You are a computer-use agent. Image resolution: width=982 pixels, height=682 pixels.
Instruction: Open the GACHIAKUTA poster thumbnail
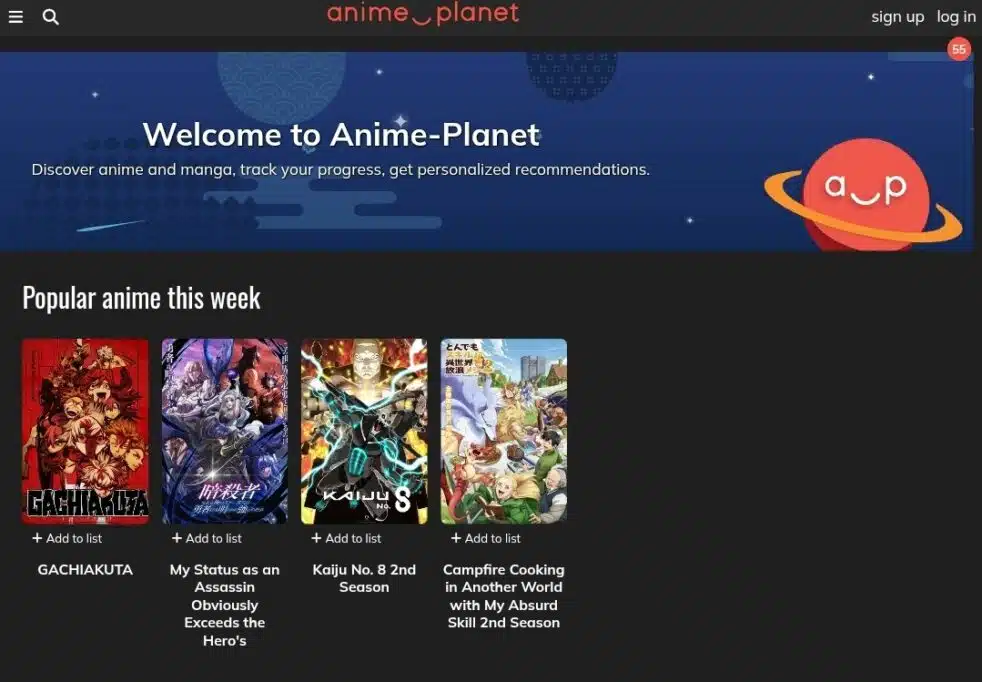pos(85,431)
